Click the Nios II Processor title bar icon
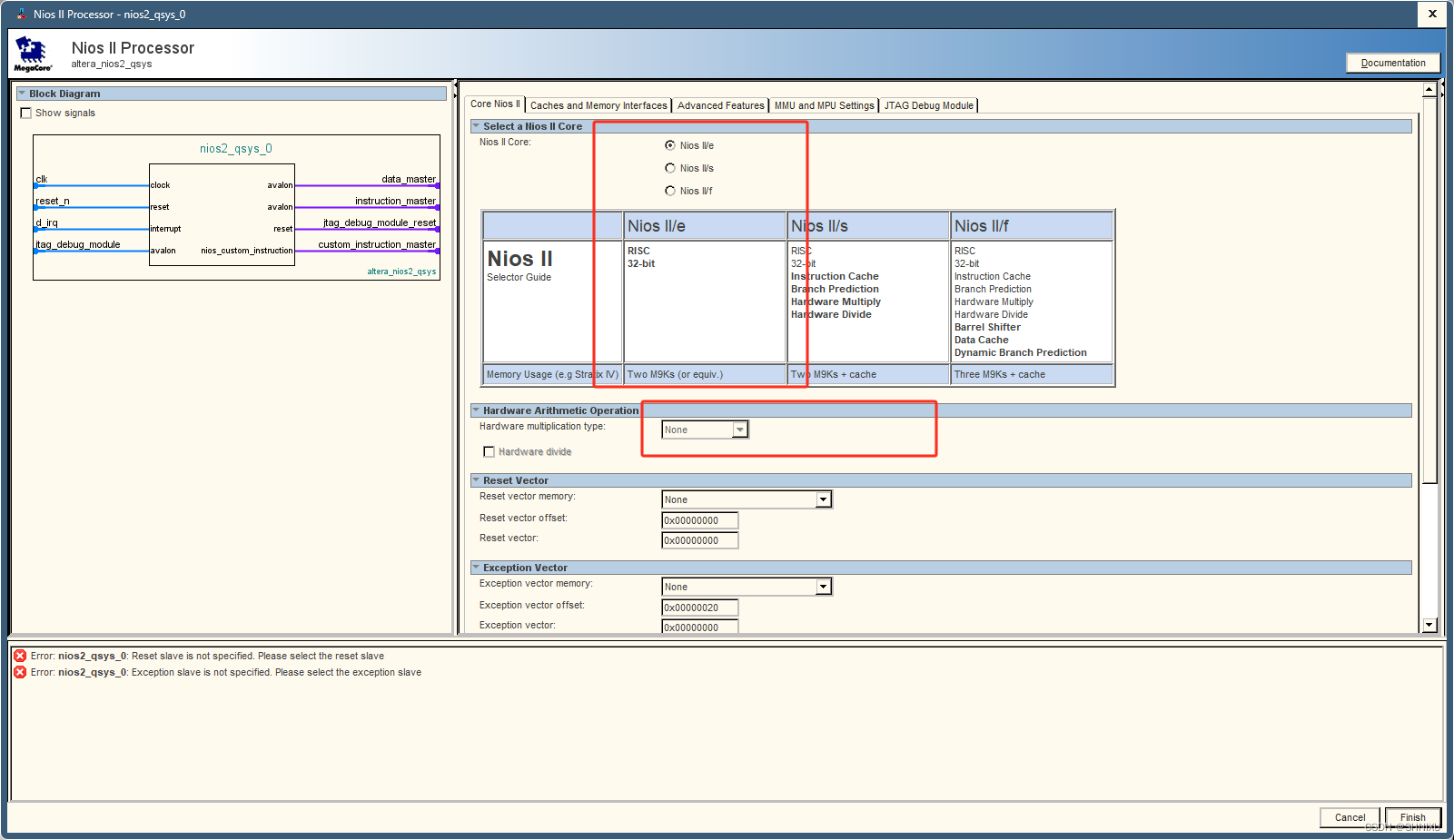Screen dimensions: 1454x840 click(x=21, y=14)
